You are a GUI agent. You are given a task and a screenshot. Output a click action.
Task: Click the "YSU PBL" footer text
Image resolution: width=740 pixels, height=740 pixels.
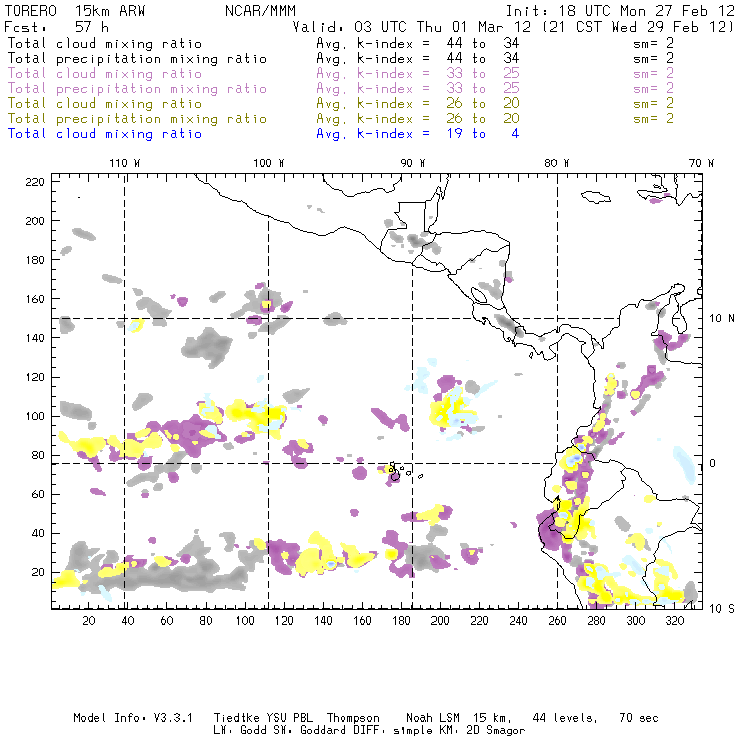click(x=289, y=718)
